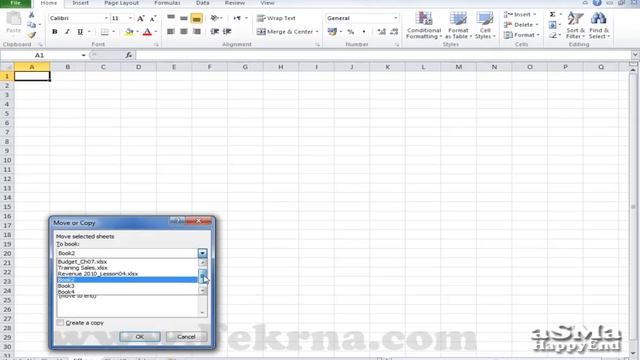
Task: Open Sort & Filter menu
Action: (x=576, y=25)
